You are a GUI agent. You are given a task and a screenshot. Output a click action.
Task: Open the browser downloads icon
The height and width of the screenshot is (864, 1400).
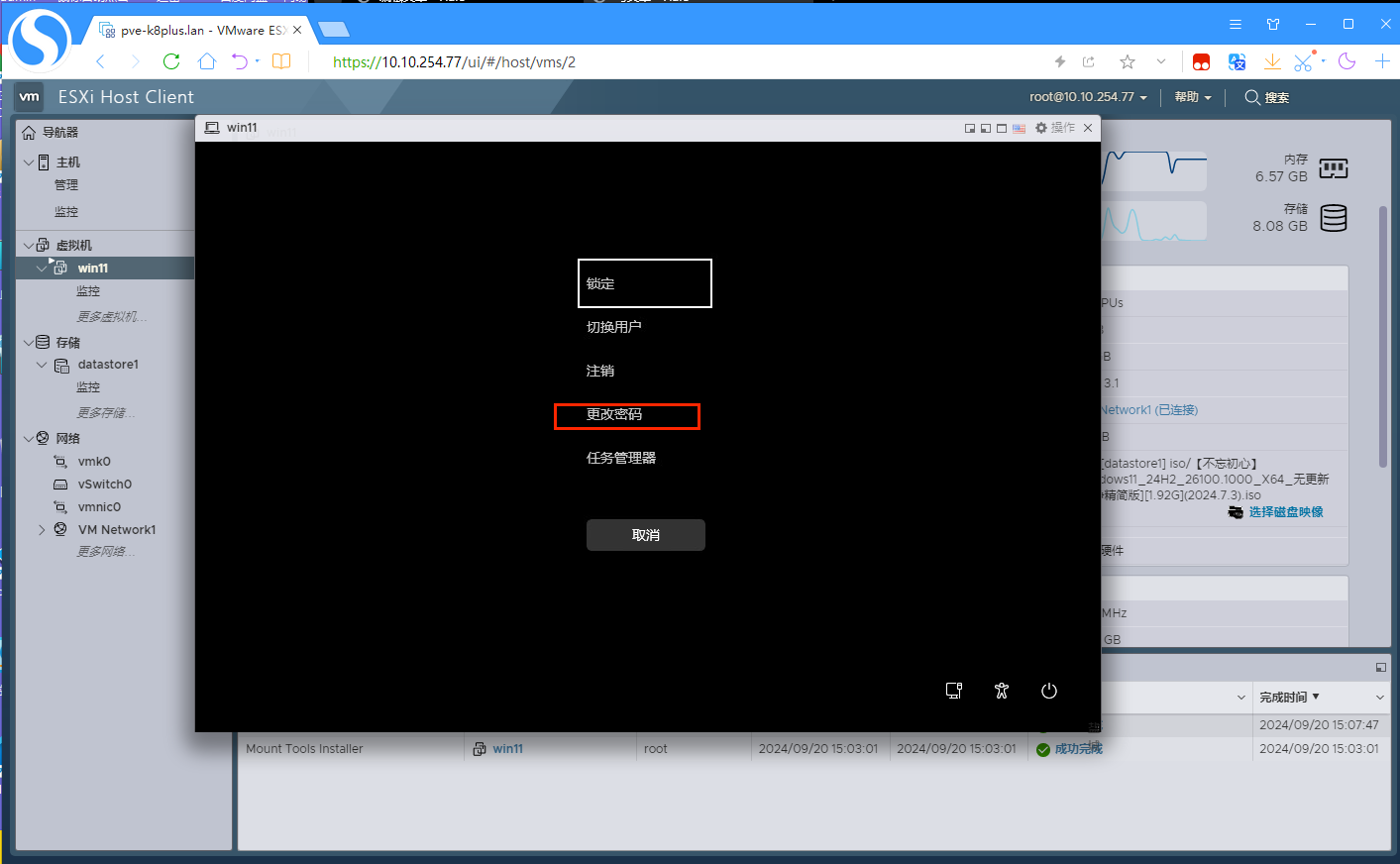(1272, 61)
